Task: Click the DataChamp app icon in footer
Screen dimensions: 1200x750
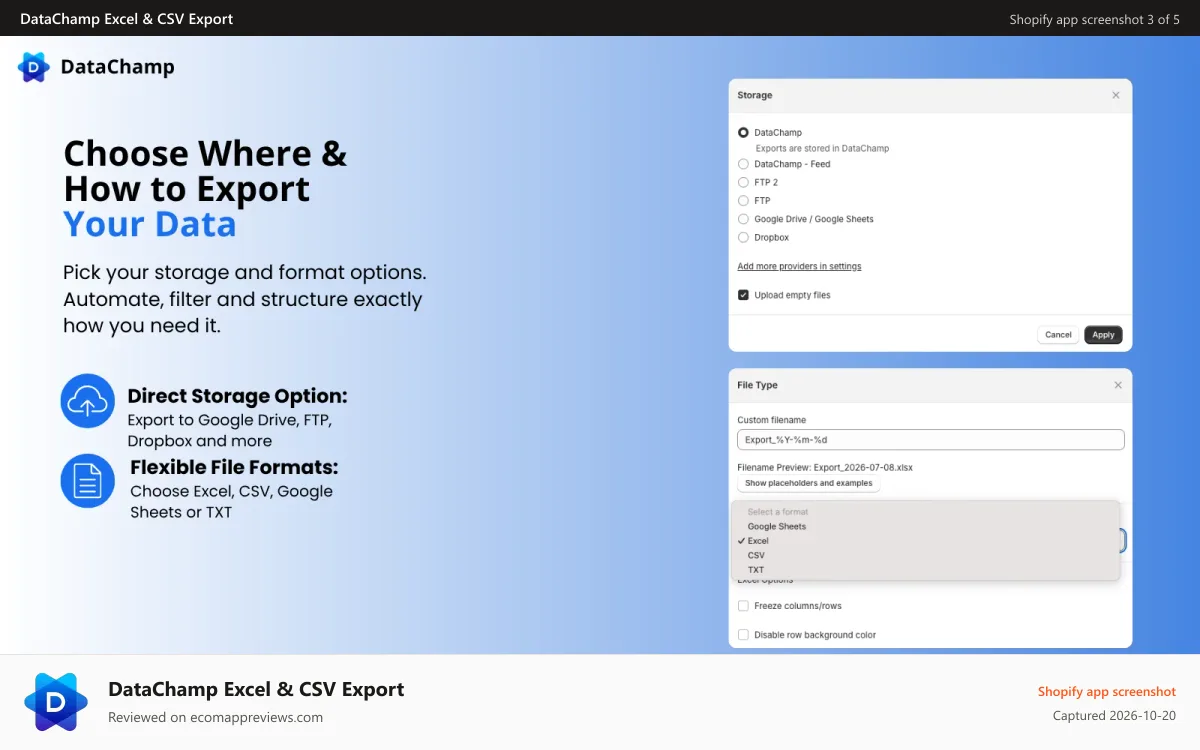Action: click(x=56, y=702)
